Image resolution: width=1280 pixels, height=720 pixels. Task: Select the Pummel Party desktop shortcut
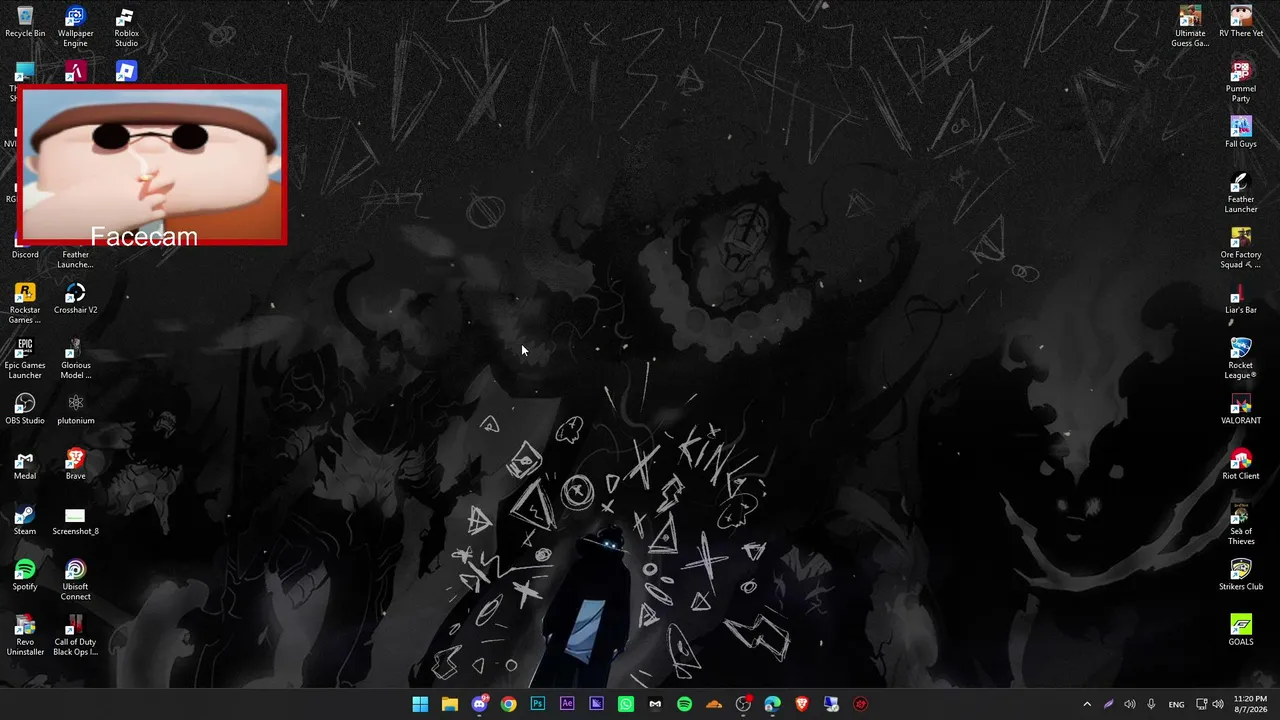pos(1241,82)
